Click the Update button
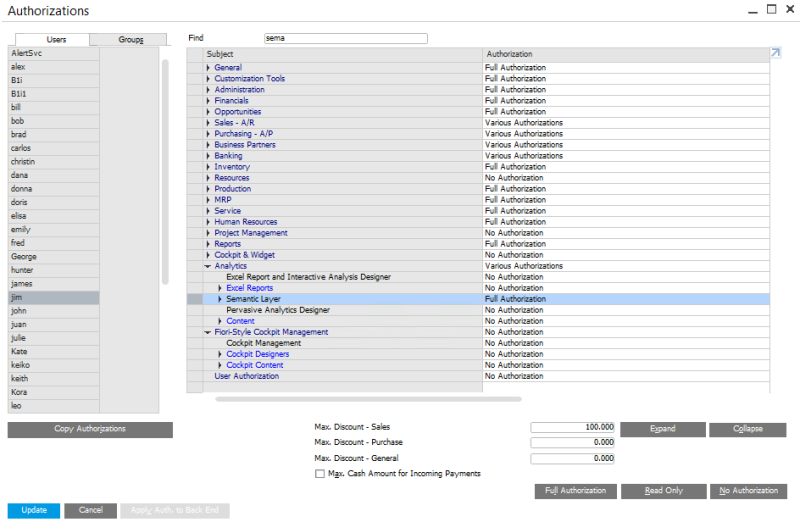The height and width of the screenshot is (522, 800). tap(34, 510)
